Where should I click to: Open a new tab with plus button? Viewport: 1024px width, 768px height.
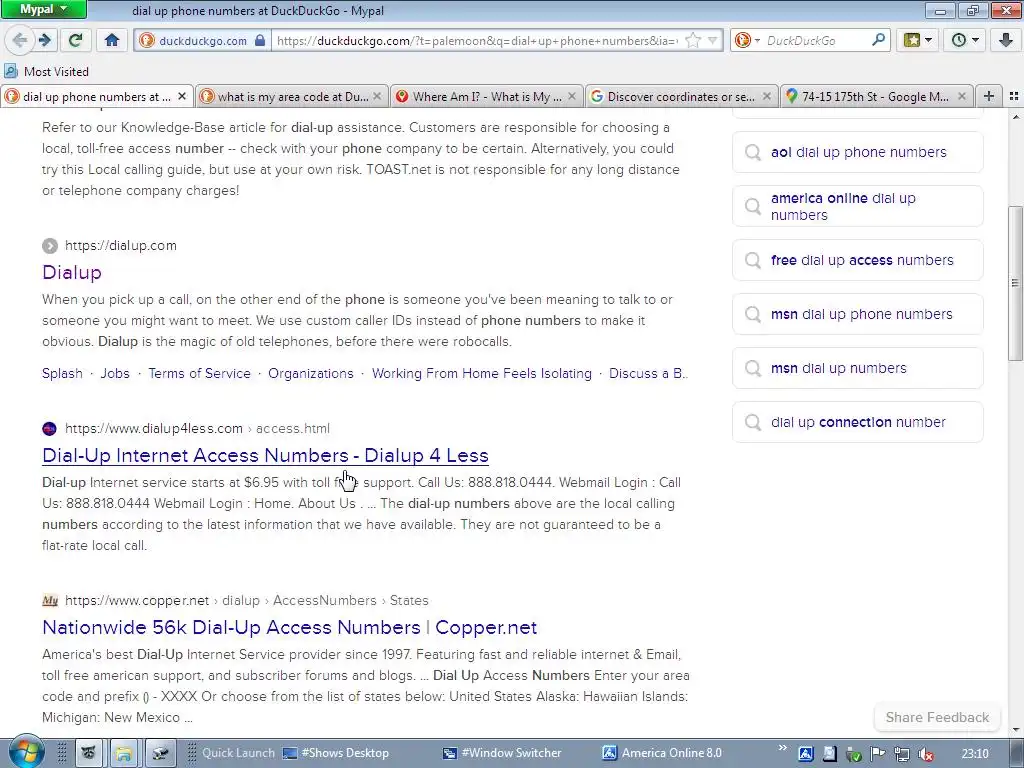(989, 97)
